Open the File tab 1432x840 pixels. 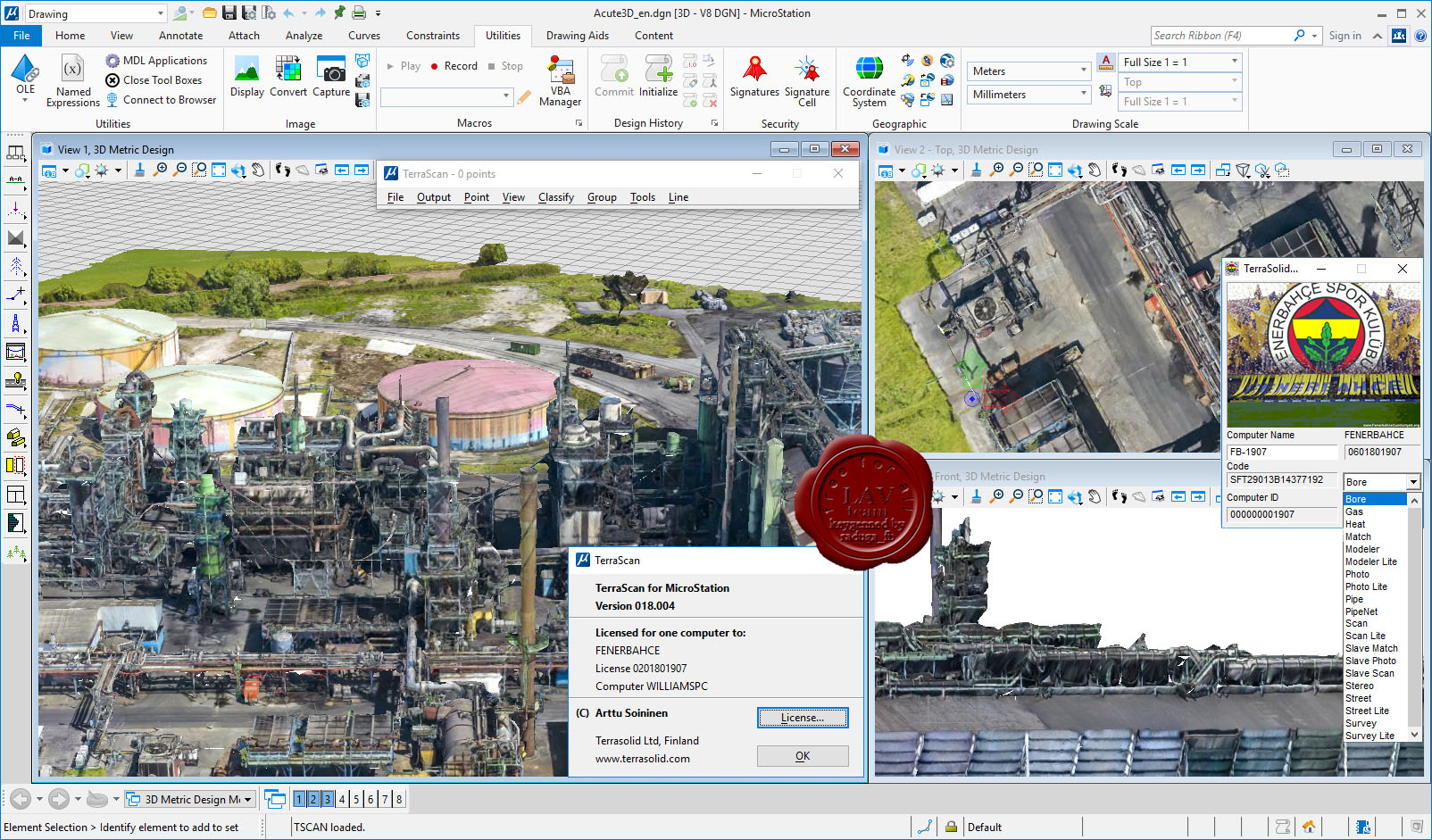(21, 36)
